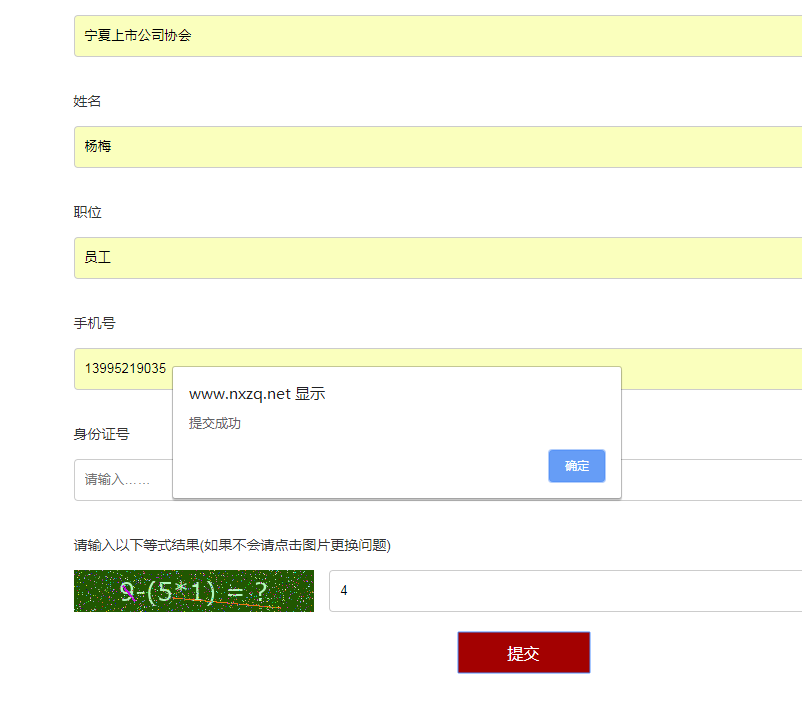Click the 提交成功 message in the dialog
The width and height of the screenshot is (802, 715).
[x=215, y=424]
